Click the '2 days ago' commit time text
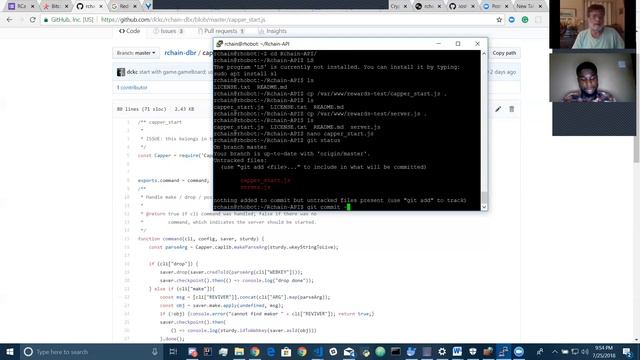 coord(503,72)
